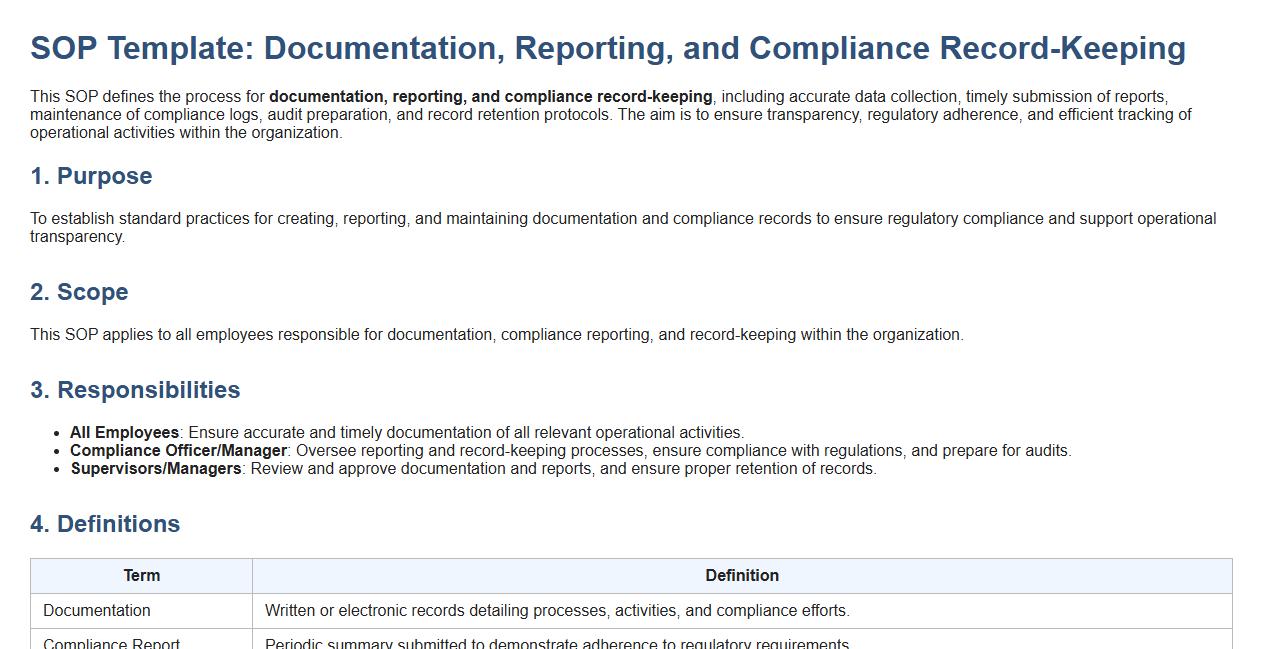Click the bold "Compliance Officer/Manager" label
This screenshot has height=649, width=1263.
pos(178,451)
